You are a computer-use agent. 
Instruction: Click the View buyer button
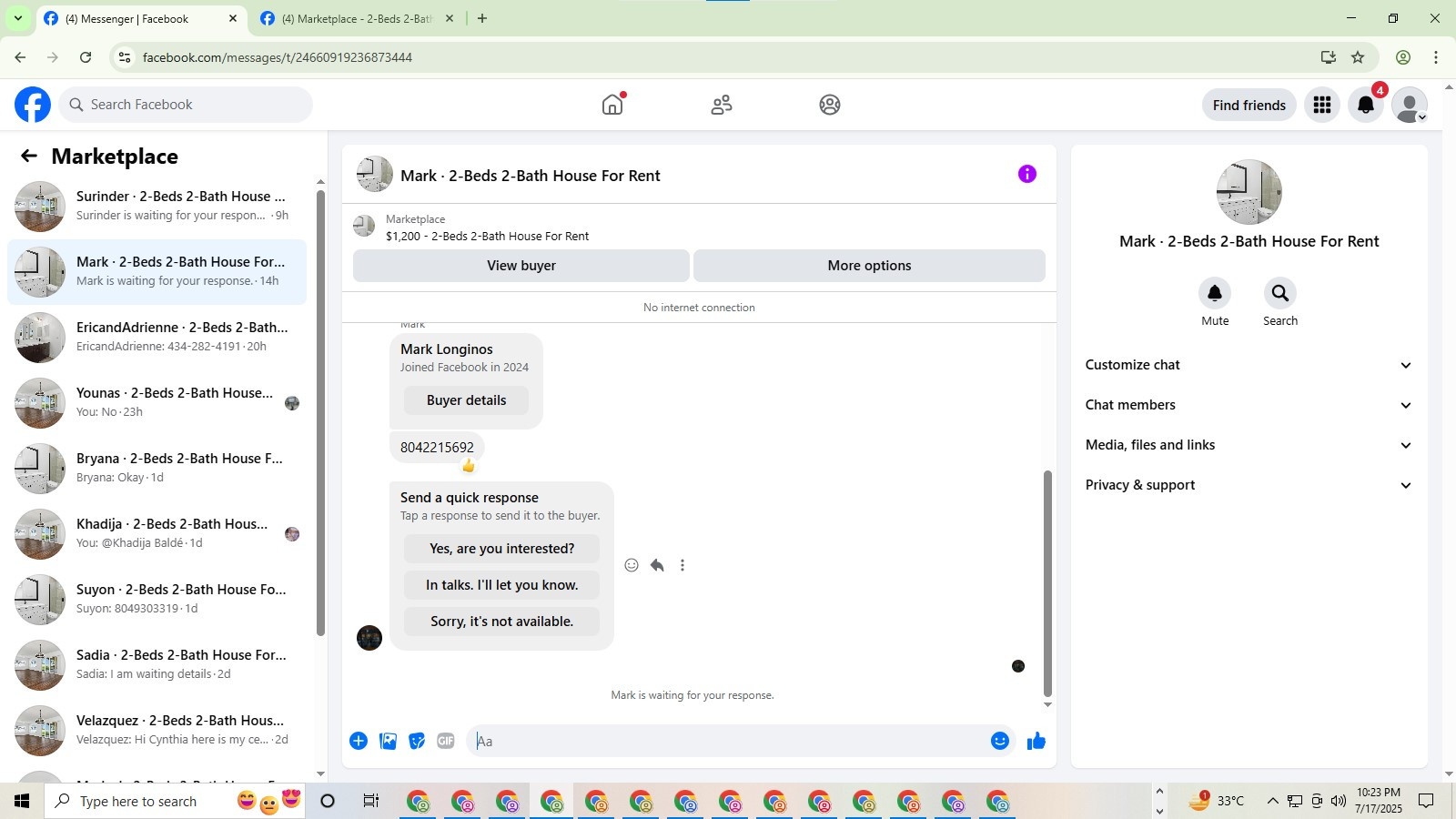(521, 266)
